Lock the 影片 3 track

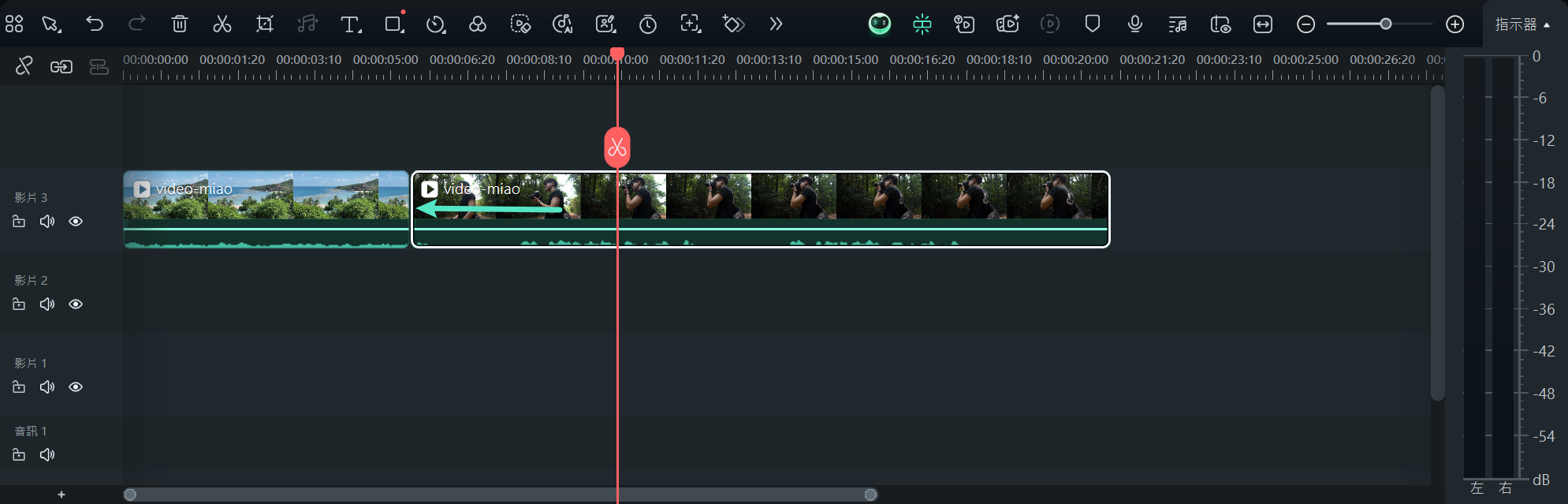click(19, 222)
